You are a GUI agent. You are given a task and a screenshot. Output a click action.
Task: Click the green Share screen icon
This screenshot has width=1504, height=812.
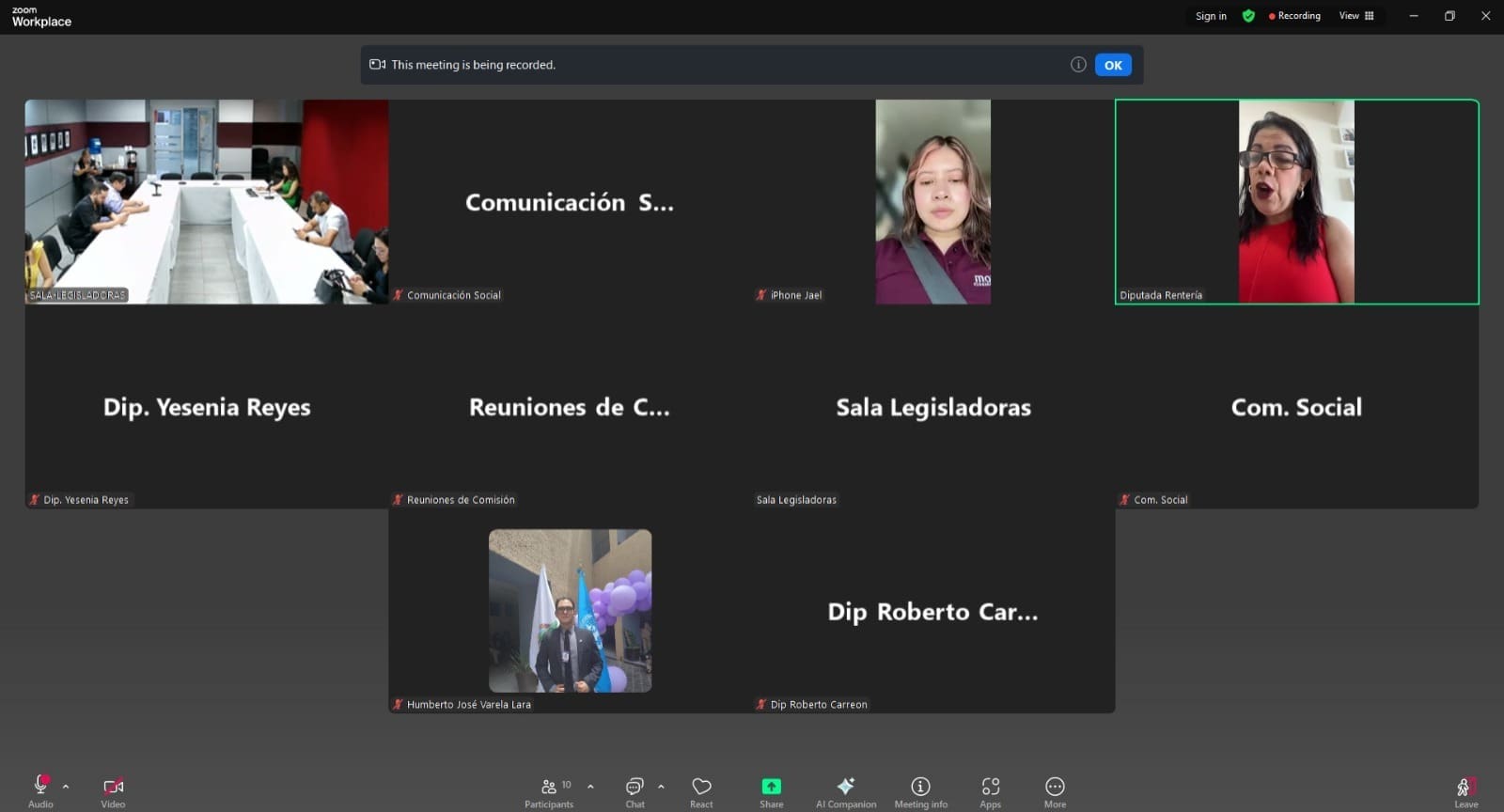pos(771,787)
